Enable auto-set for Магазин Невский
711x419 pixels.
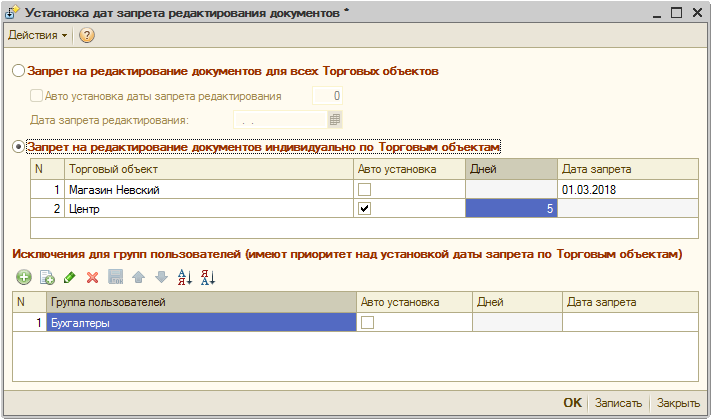click(365, 189)
